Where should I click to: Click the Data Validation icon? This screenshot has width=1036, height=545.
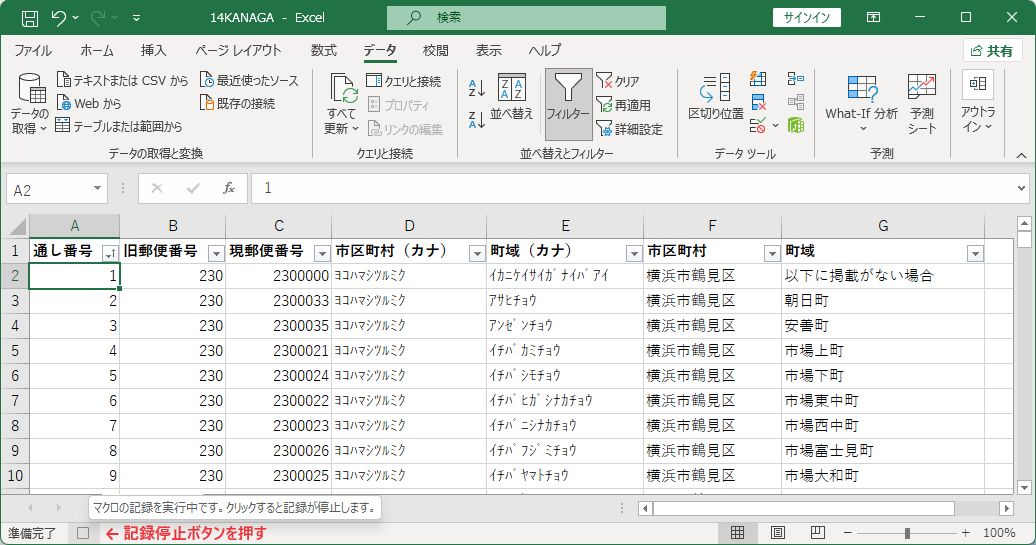758,124
